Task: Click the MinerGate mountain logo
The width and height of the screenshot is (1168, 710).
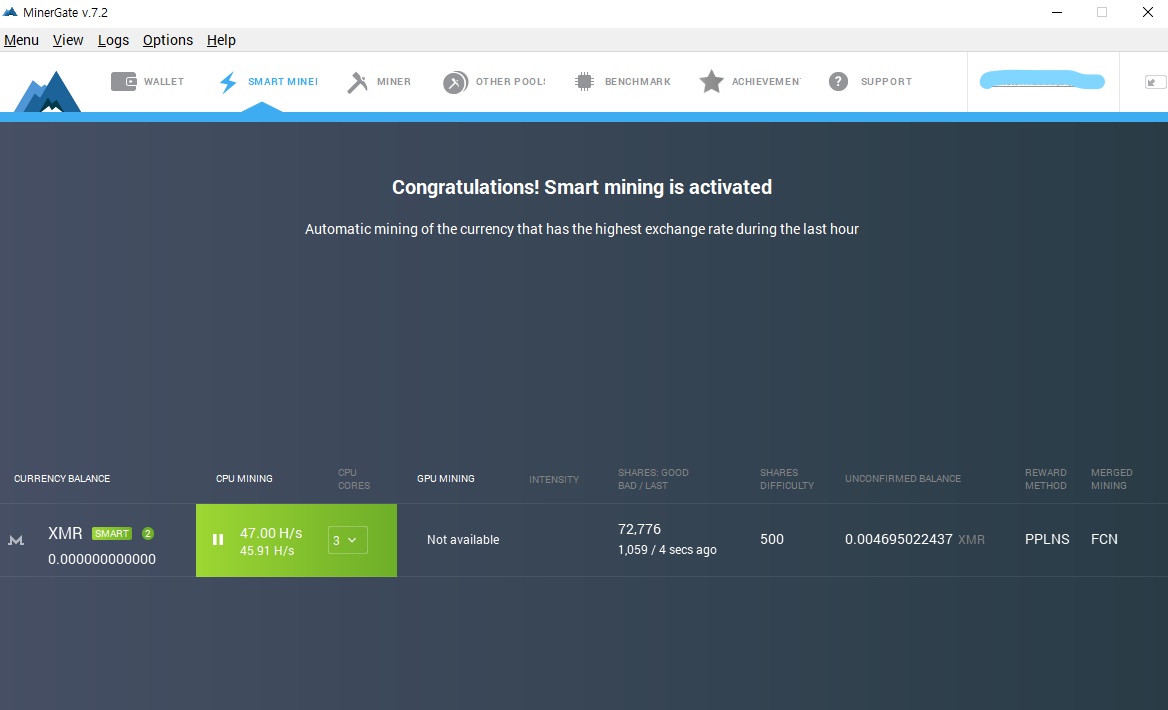Action: click(x=48, y=91)
